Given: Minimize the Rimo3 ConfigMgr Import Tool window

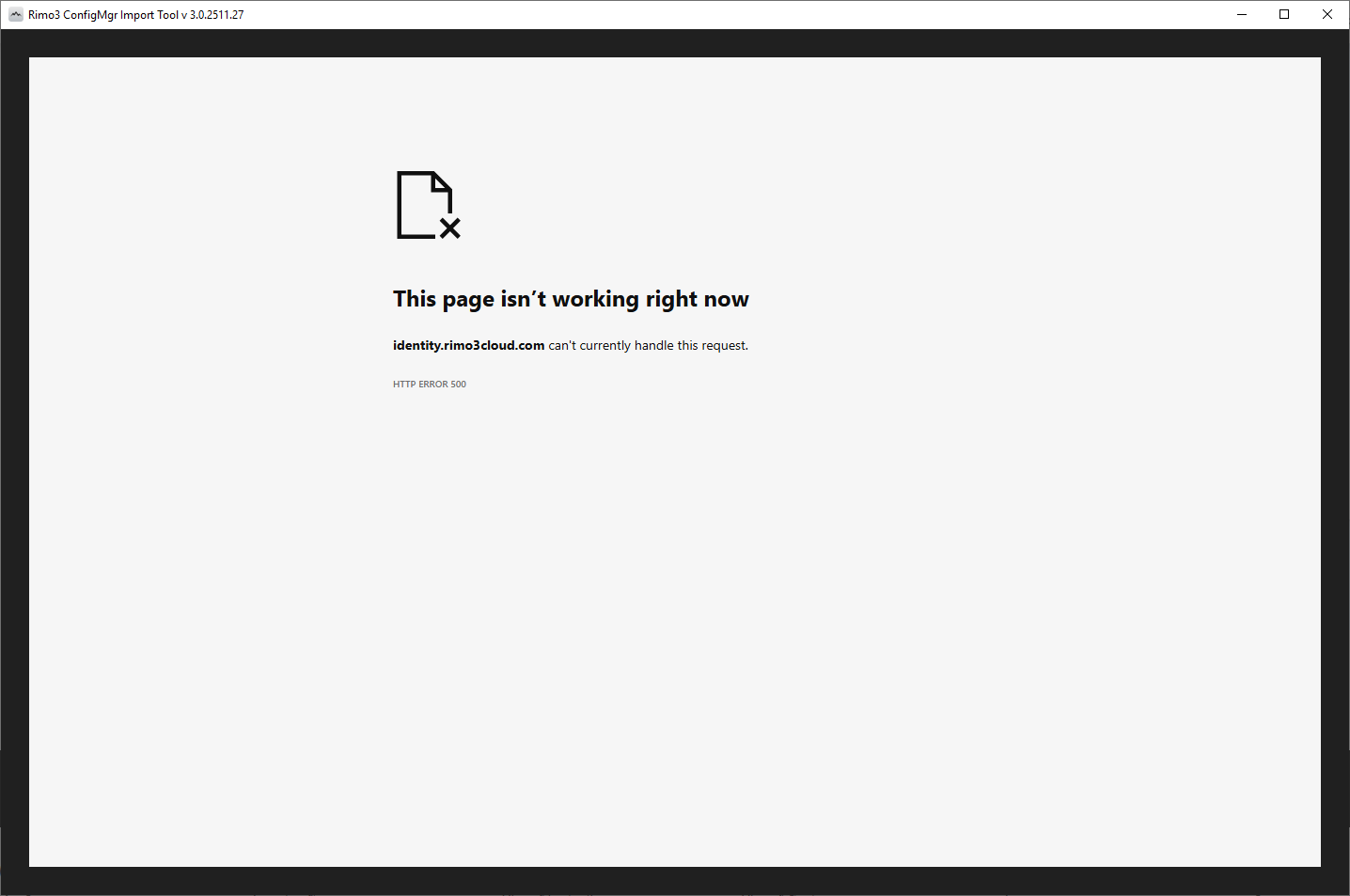Looking at the screenshot, I should point(1242,14).
